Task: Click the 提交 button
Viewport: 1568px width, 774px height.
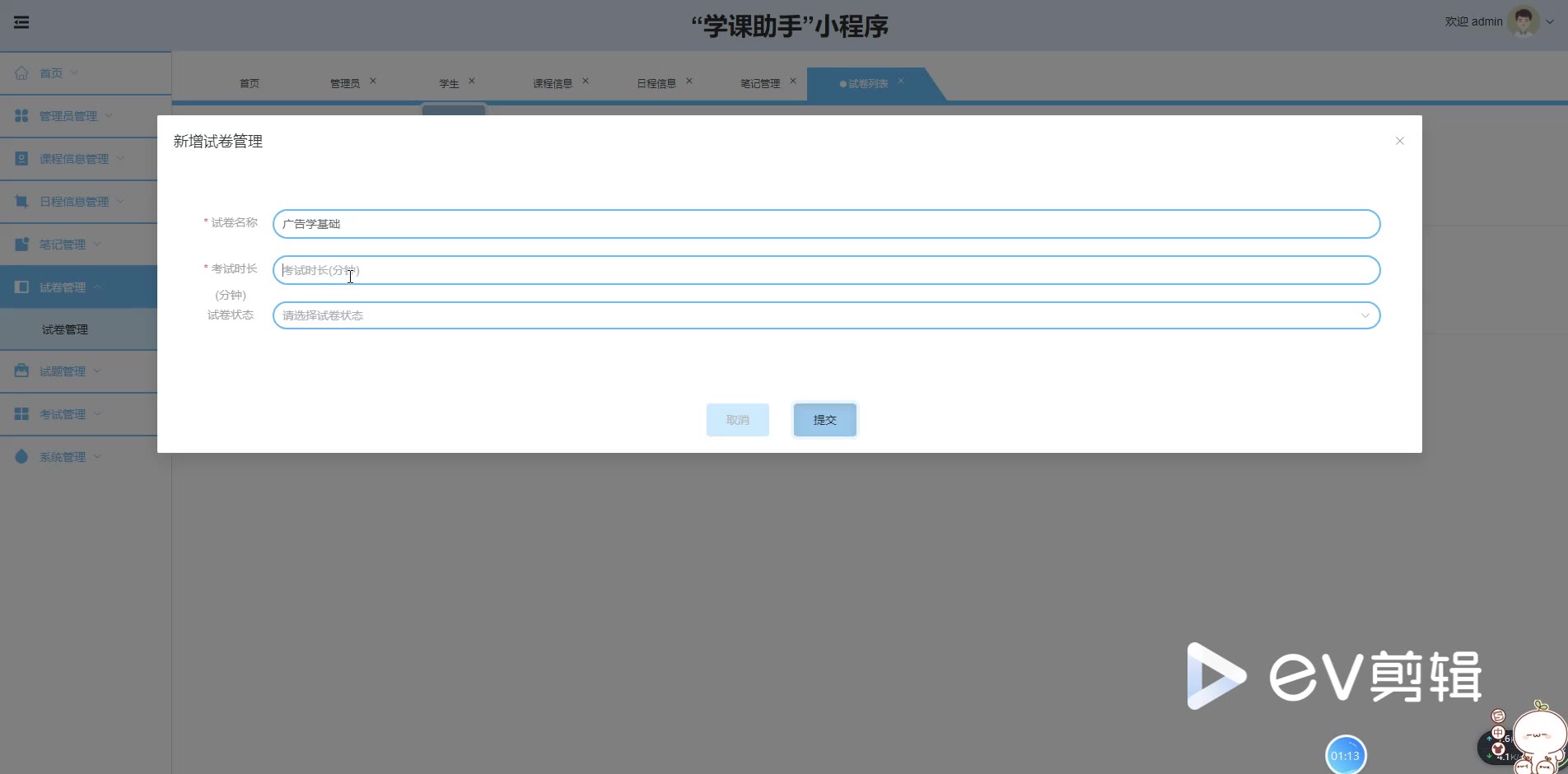Action: click(x=825, y=420)
